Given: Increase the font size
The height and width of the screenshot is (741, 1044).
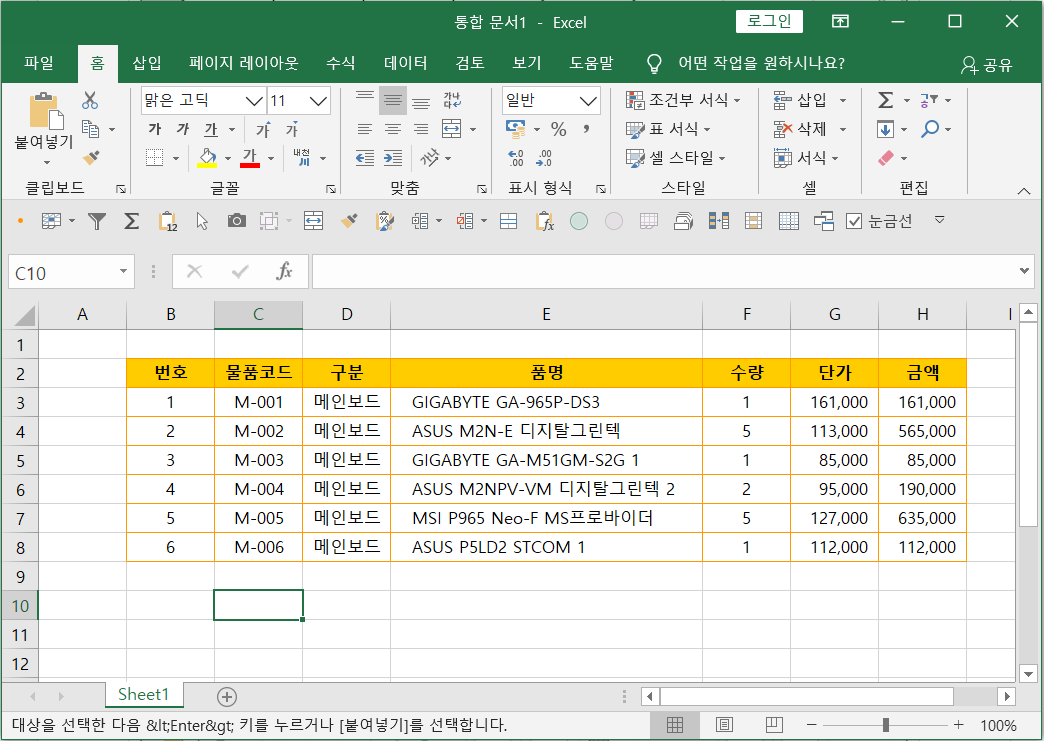Looking at the screenshot, I should 264,129.
